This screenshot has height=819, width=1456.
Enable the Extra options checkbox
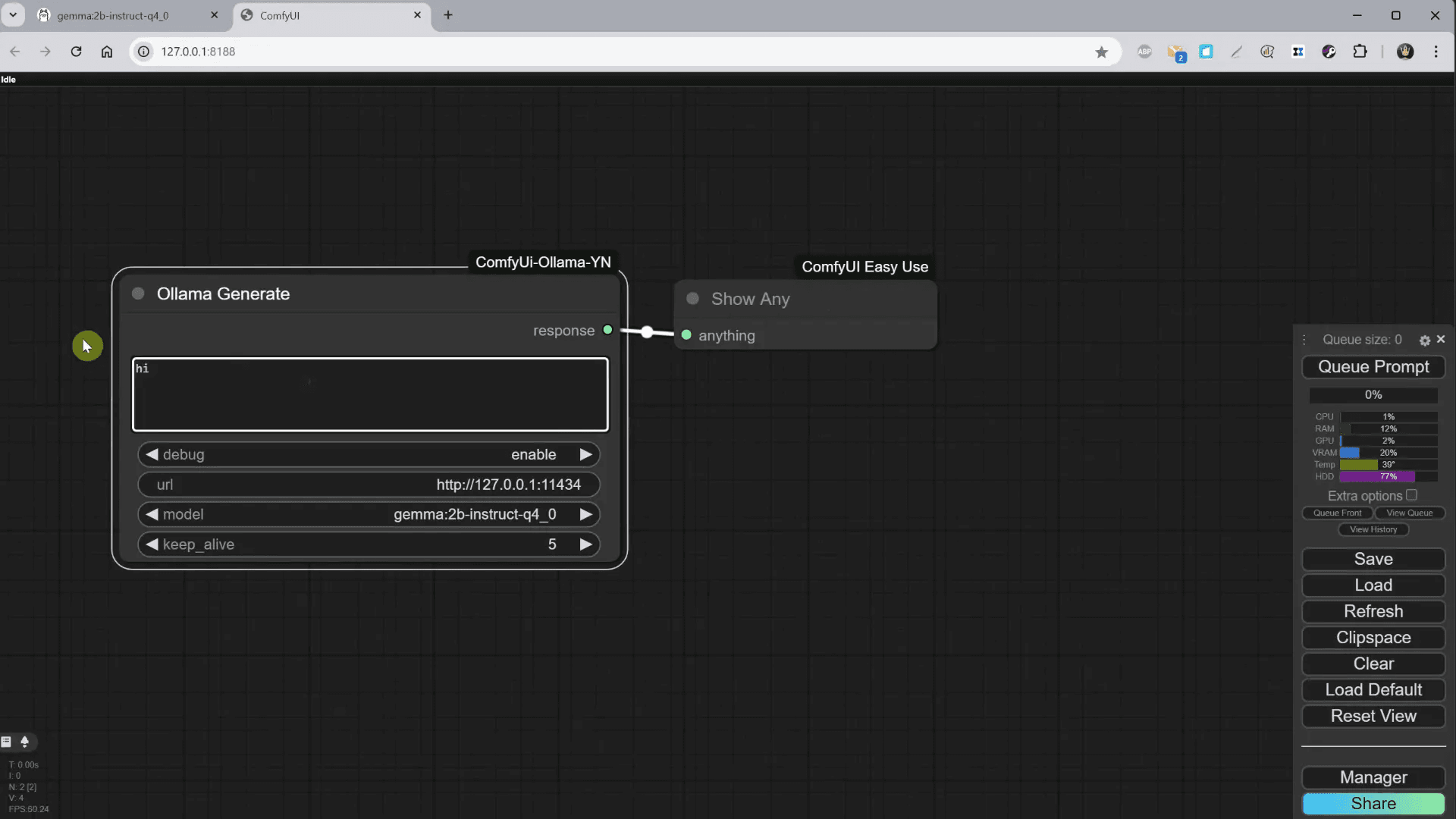(x=1411, y=495)
